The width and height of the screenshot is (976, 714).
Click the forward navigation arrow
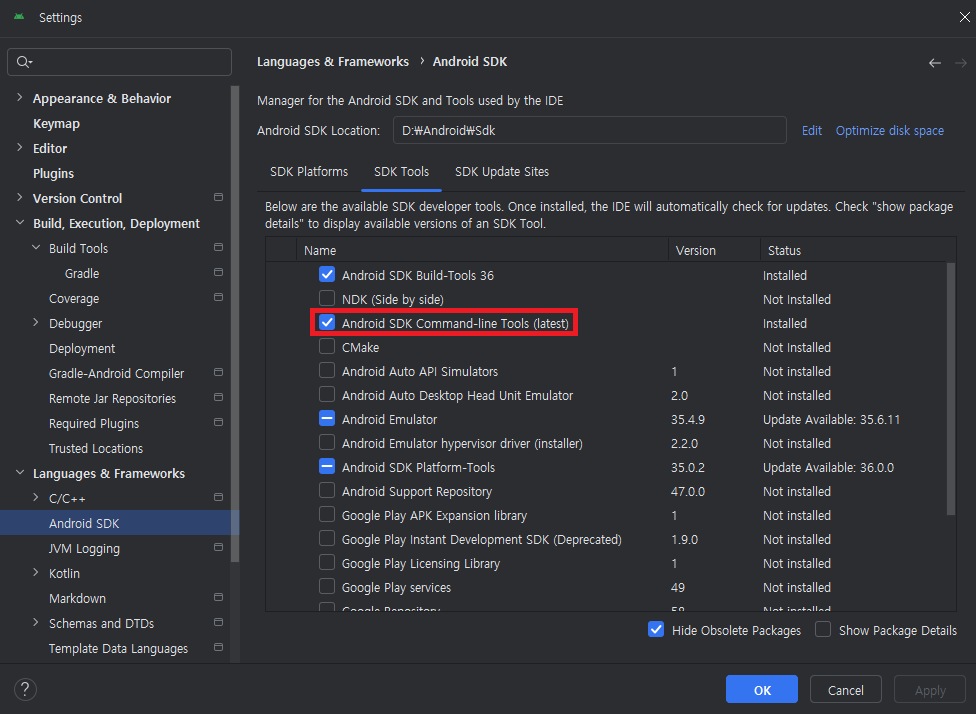click(960, 63)
